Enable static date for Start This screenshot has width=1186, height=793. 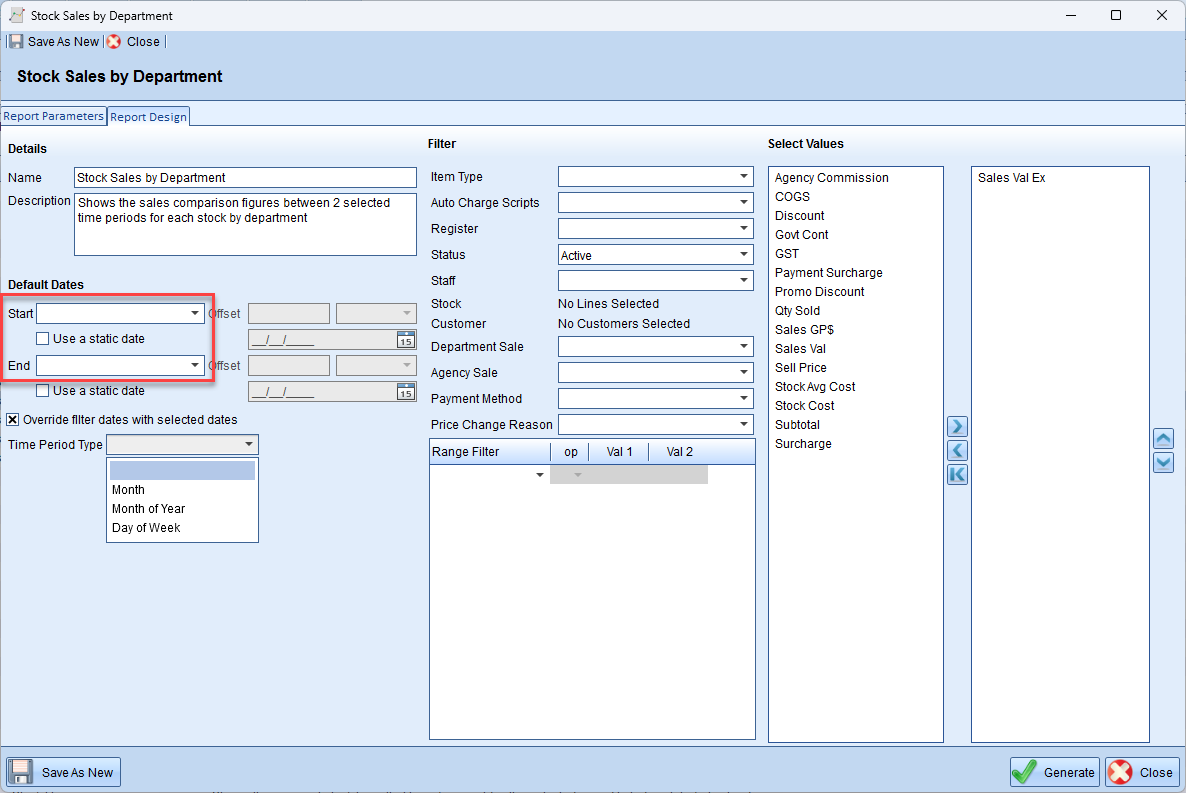click(x=43, y=339)
